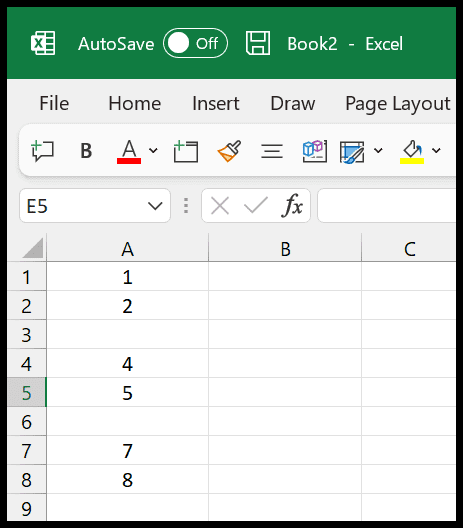Viewport: 463px width, 528px height.
Task: Open the Name Box dropdown
Action: coord(155,205)
